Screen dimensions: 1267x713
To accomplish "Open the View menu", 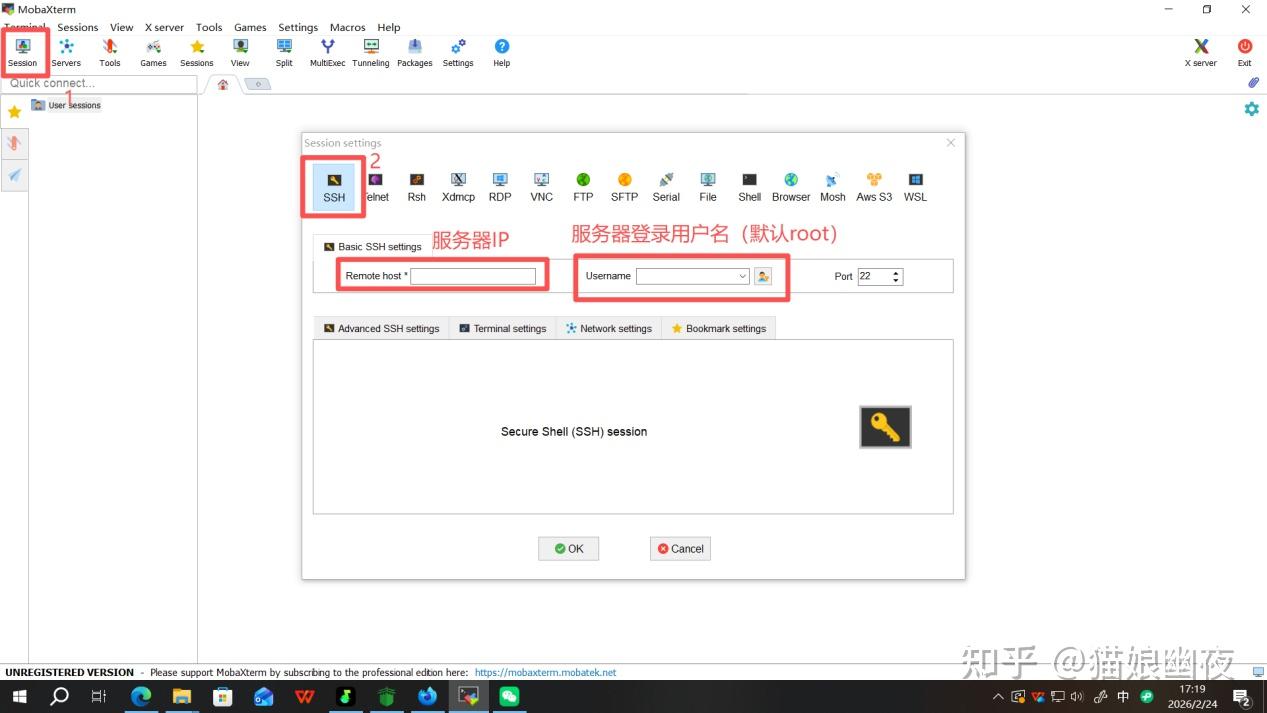I will tap(121, 27).
